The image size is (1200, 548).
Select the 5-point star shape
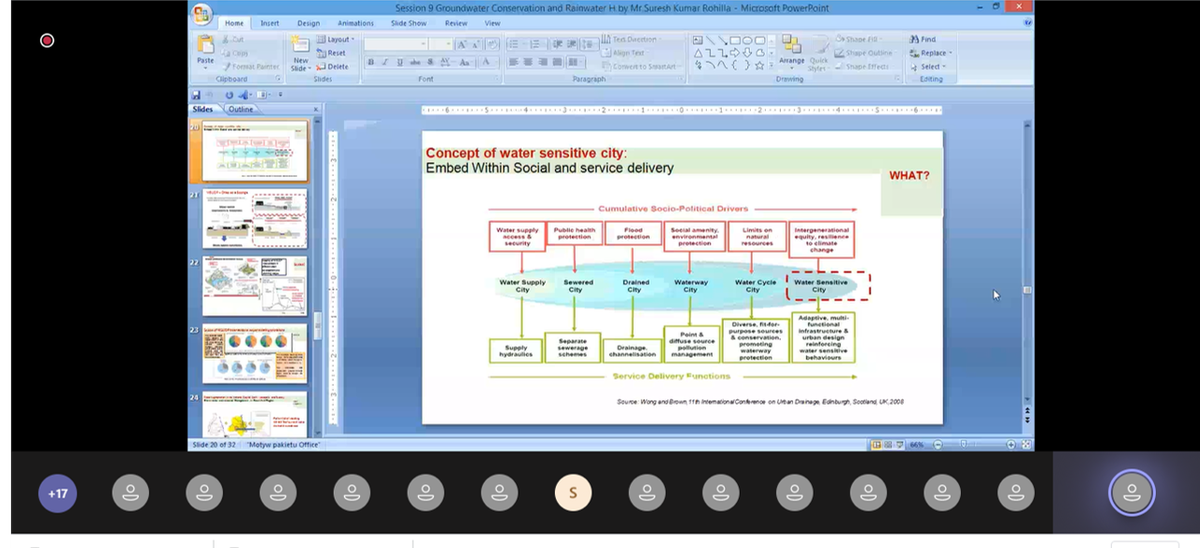759,65
